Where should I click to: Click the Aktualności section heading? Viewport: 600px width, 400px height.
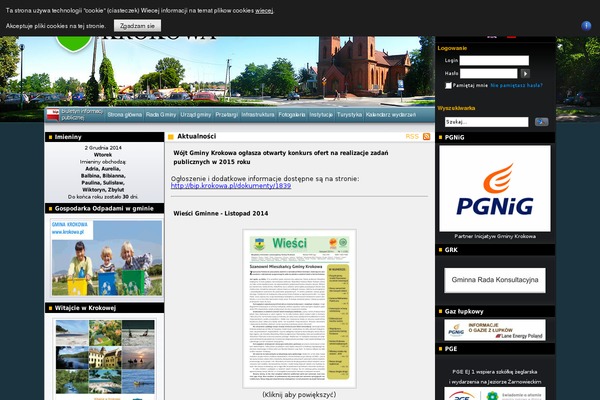coord(197,136)
